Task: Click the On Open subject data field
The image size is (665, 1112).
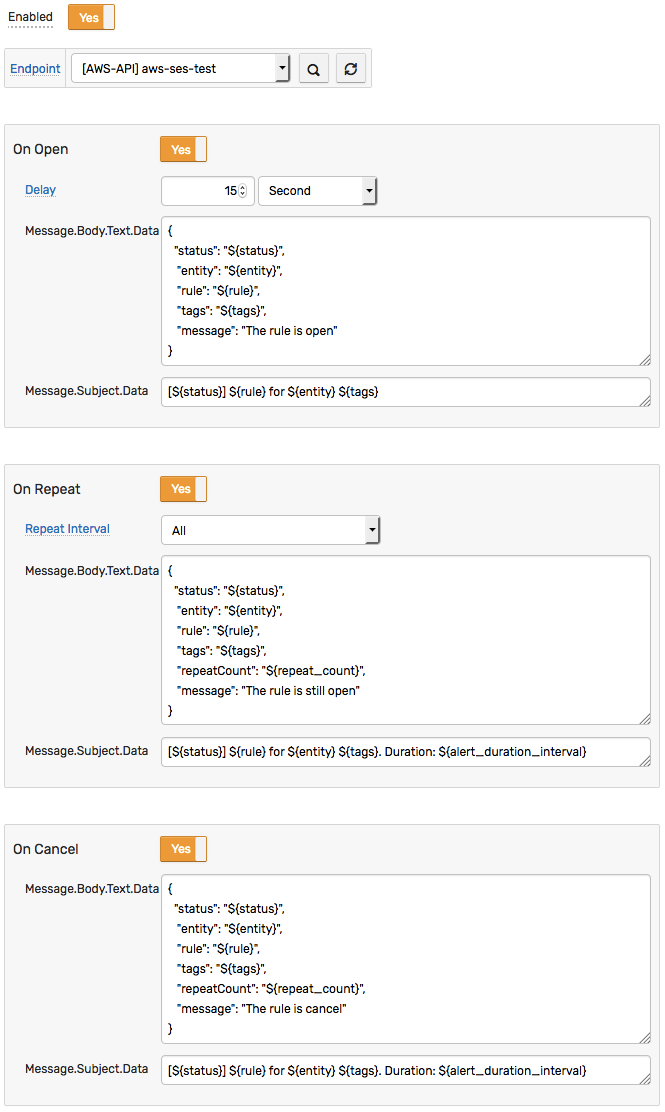Action: 406,392
